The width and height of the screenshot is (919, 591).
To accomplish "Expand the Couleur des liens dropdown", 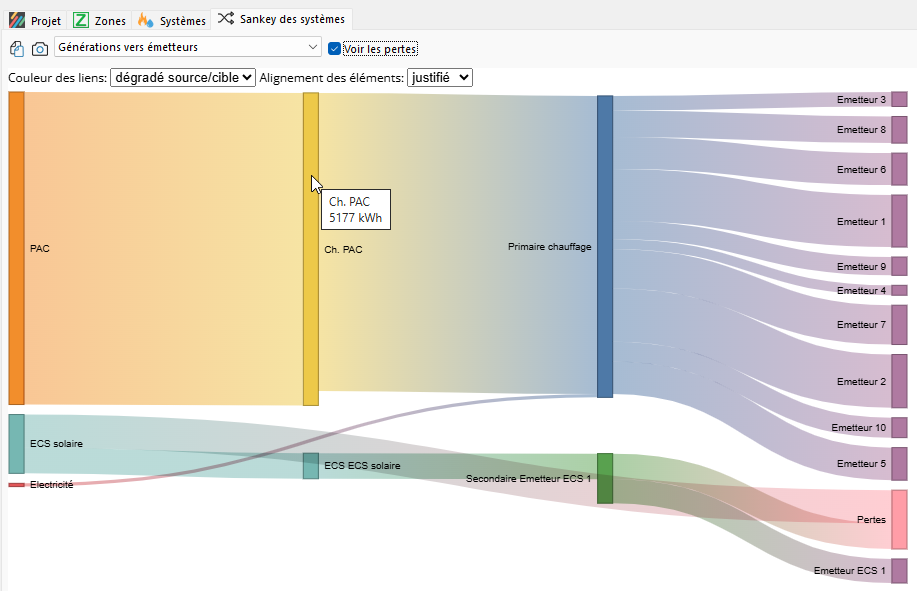I will (182, 77).
